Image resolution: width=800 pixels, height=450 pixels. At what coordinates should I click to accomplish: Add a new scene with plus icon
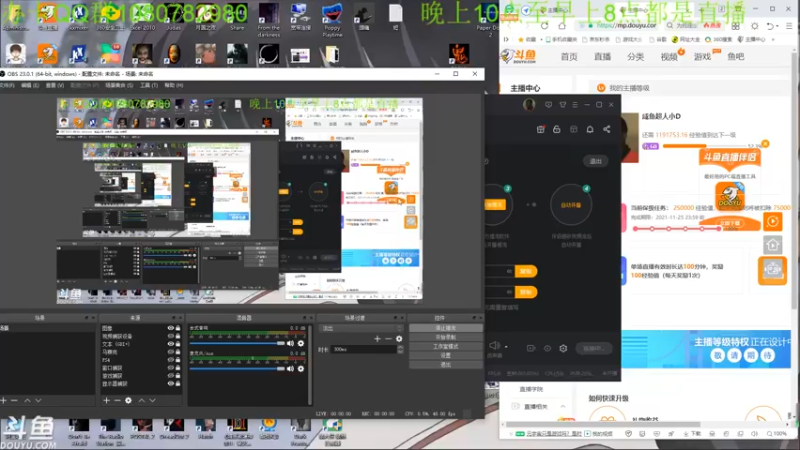click(4, 401)
